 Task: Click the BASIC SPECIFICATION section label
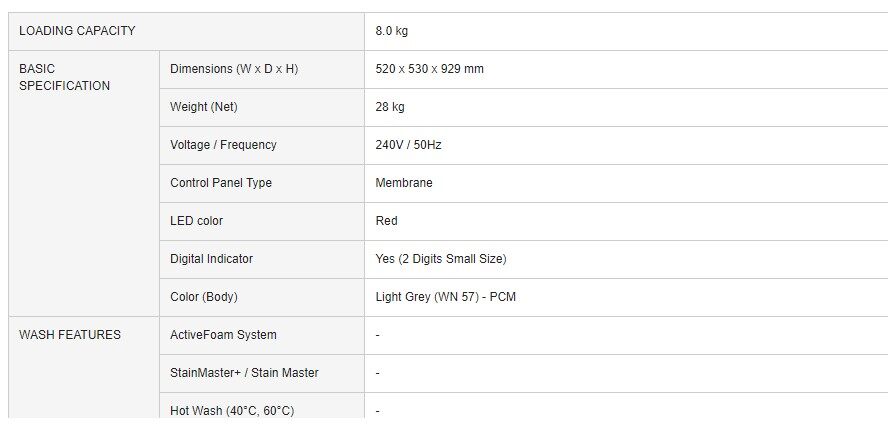pos(64,77)
